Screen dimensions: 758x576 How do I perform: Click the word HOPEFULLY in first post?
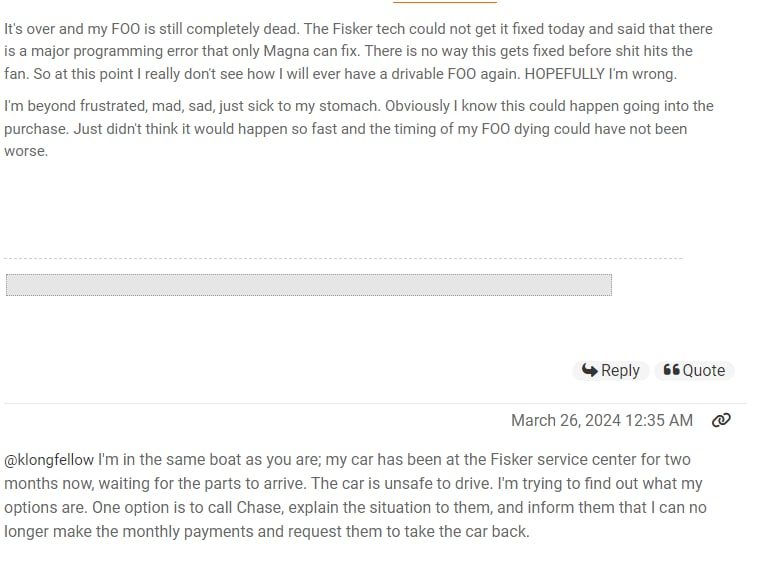(x=565, y=74)
